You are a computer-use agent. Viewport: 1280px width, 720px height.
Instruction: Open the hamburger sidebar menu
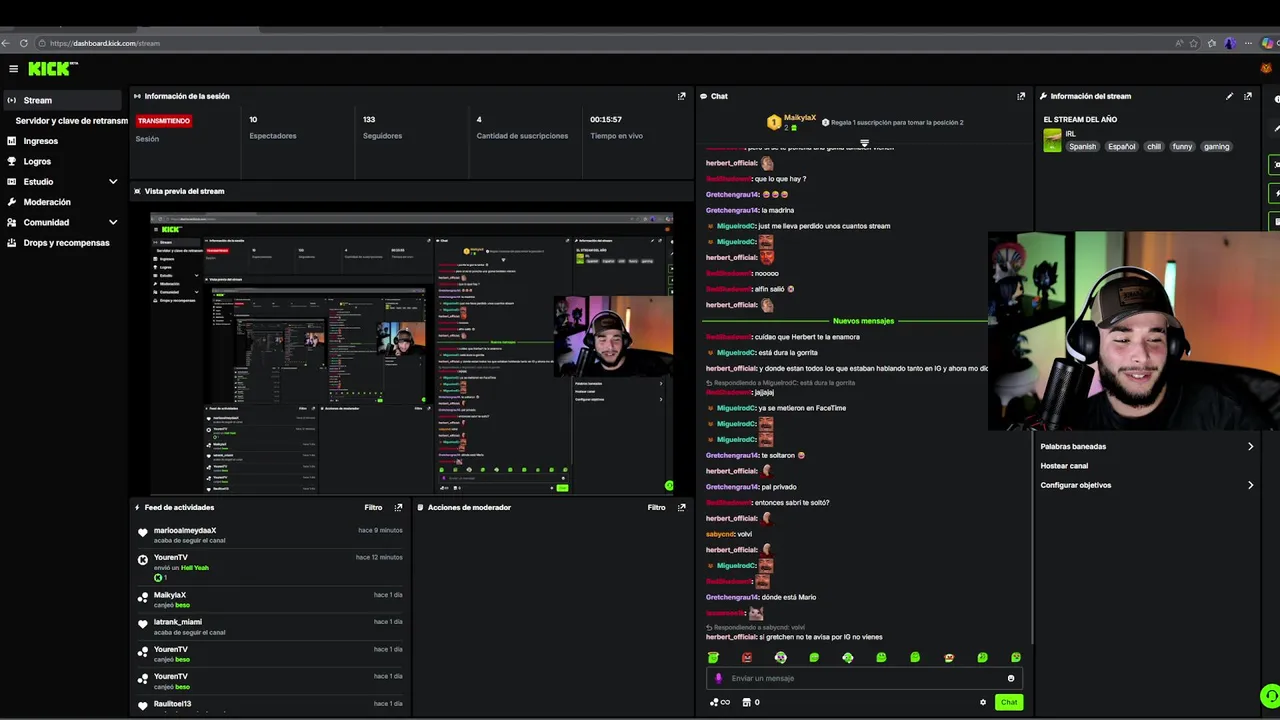click(13, 69)
